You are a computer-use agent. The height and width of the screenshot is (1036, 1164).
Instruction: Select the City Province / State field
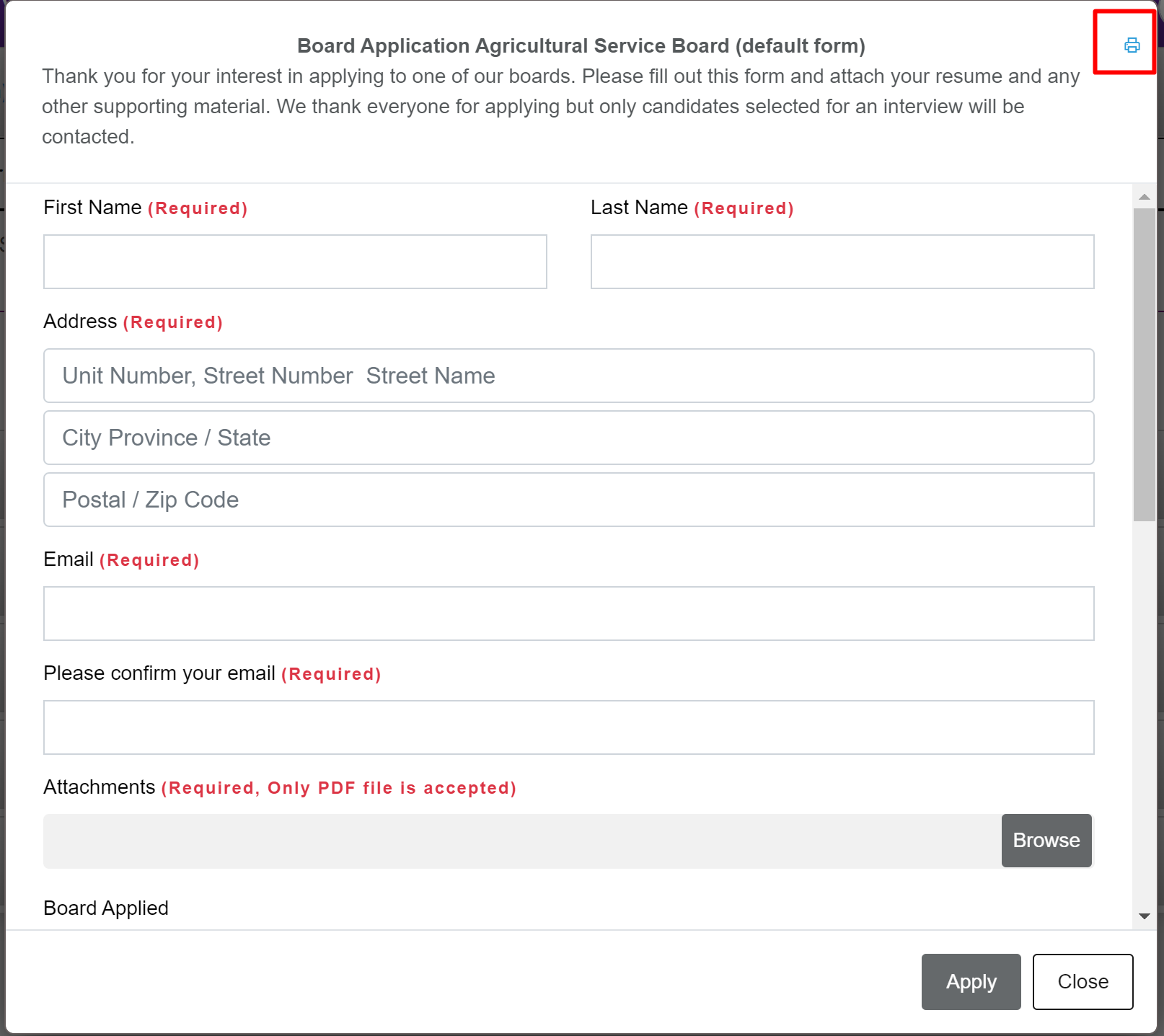(568, 438)
